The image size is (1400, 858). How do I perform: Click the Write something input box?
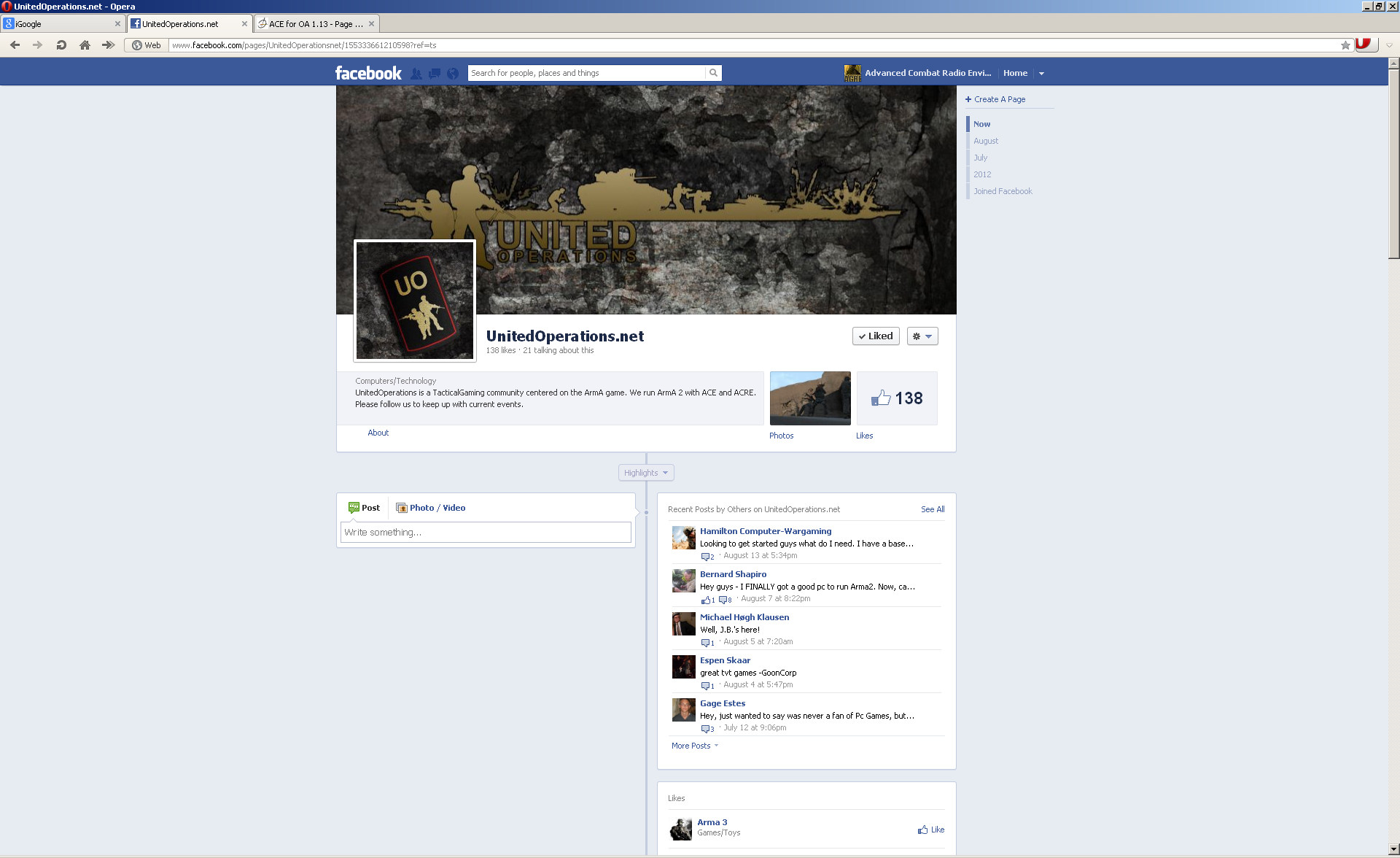(x=486, y=532)
